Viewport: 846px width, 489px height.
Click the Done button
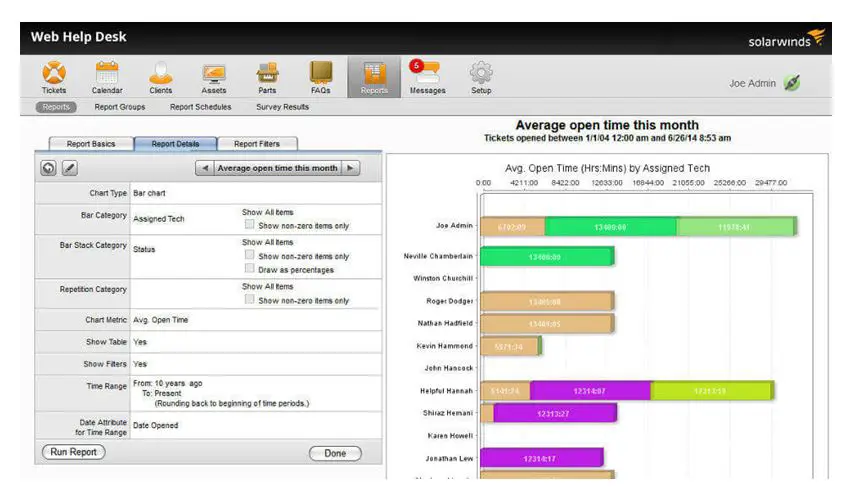click(x=335, y=453)
